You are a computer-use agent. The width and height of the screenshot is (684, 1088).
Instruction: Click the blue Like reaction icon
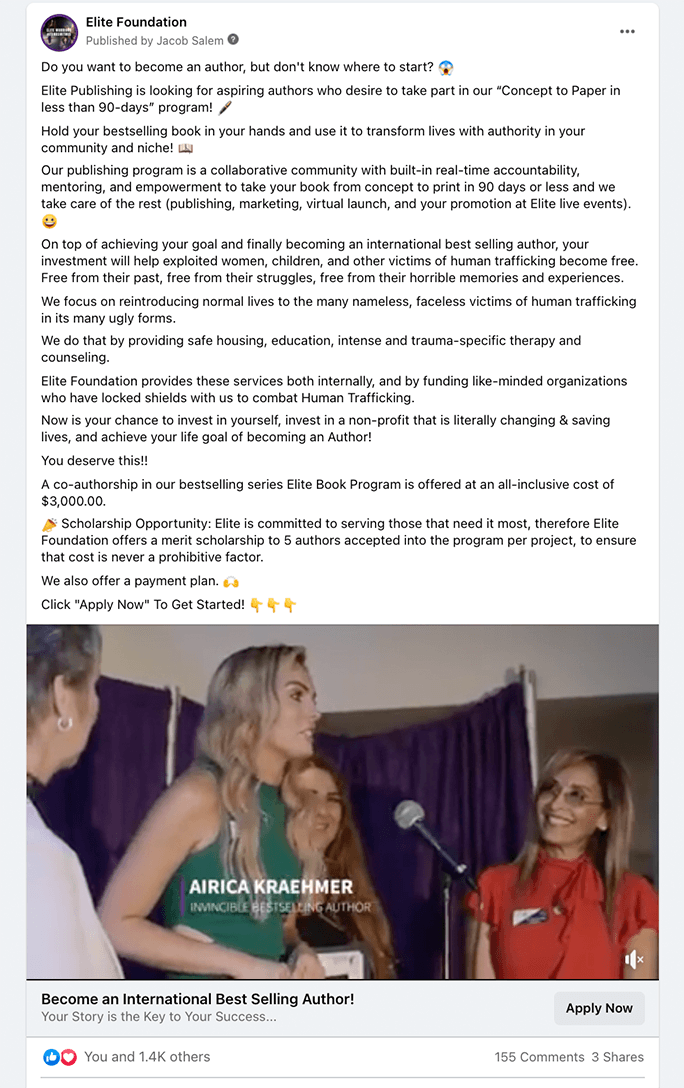pos(51,1057)
